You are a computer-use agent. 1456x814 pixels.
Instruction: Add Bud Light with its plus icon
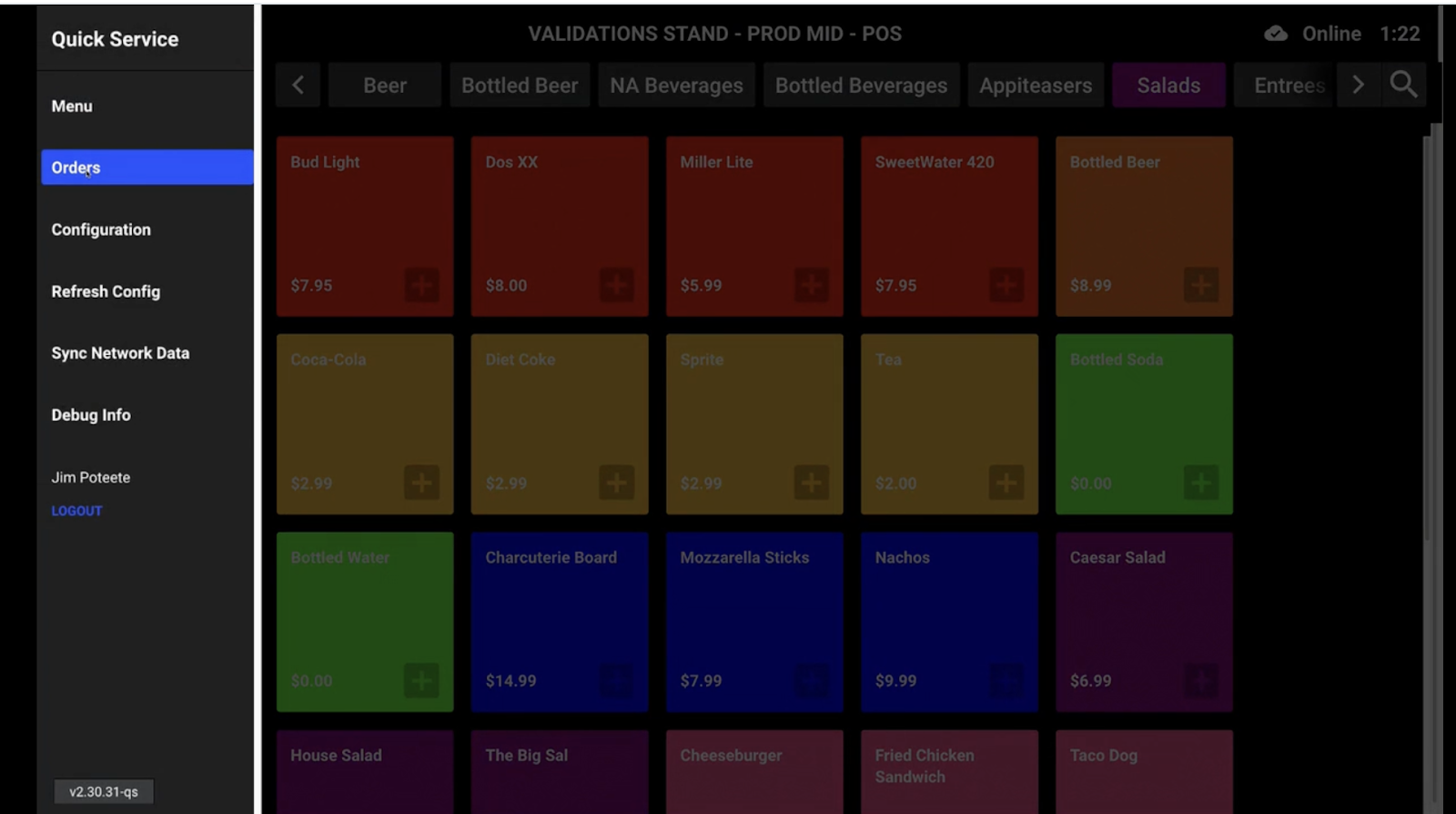(421, 285)
